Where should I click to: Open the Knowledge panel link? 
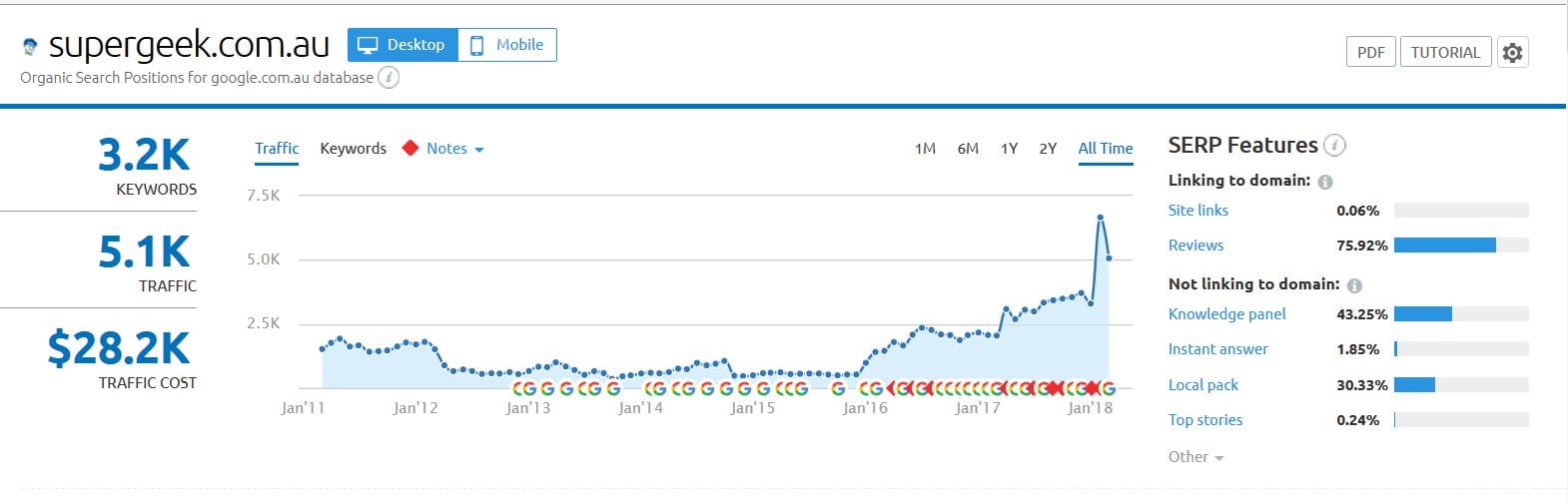point(1227,314)
